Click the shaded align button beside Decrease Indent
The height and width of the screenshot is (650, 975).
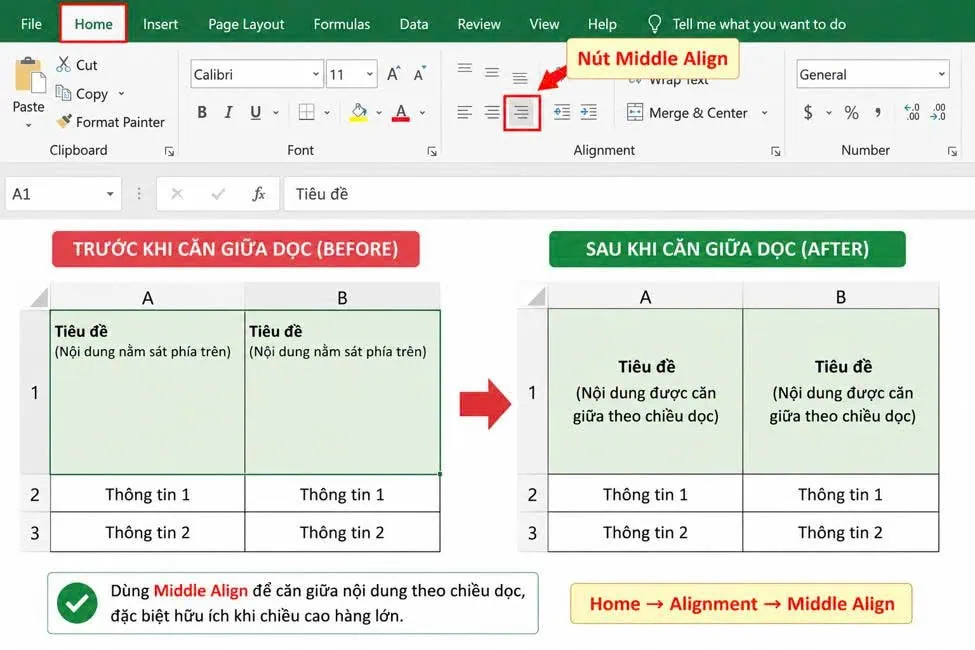click(x=522, y=113)
